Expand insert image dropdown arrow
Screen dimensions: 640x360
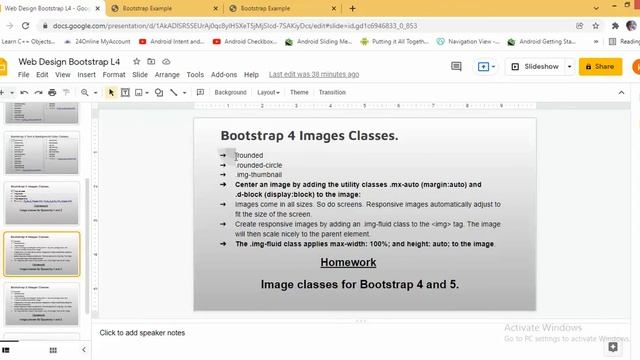click(x=147, y=93)
